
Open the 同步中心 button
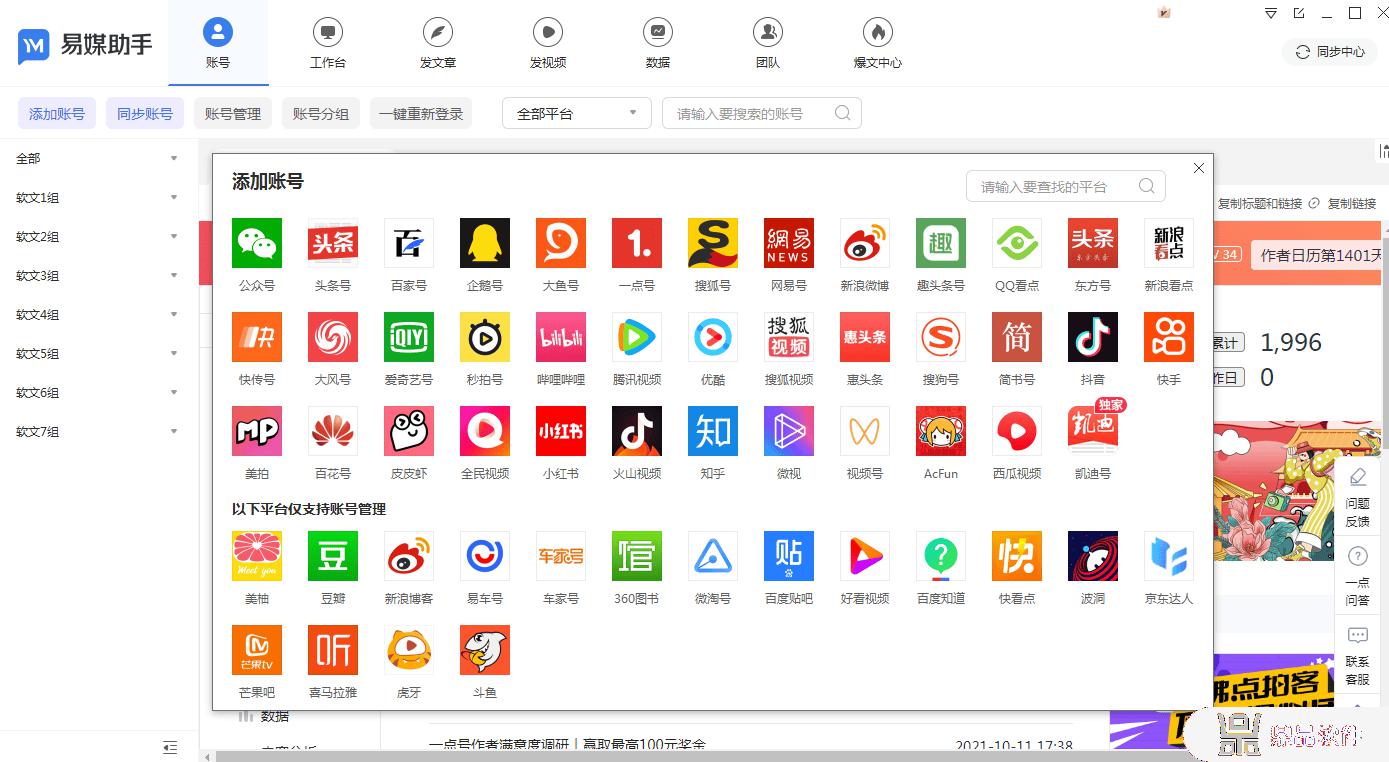[1330, 51]
